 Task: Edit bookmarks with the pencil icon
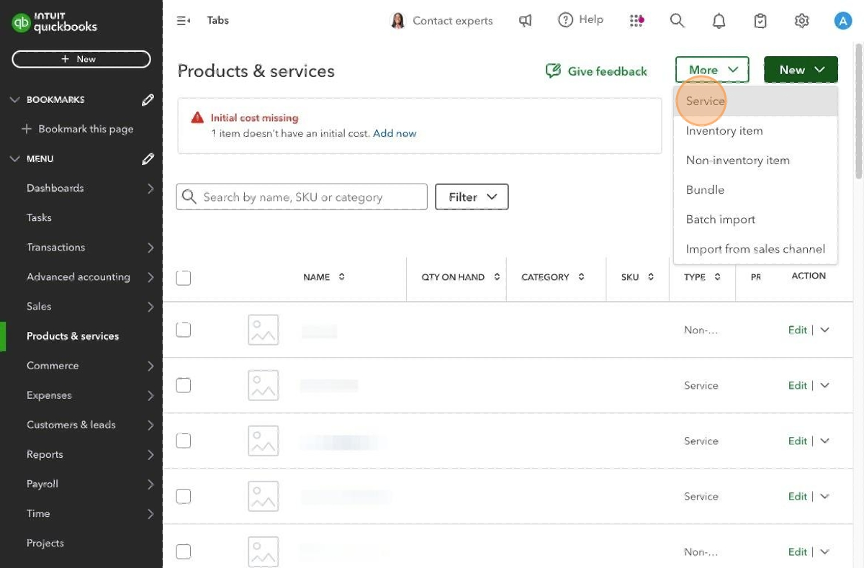tap(148, 100)
